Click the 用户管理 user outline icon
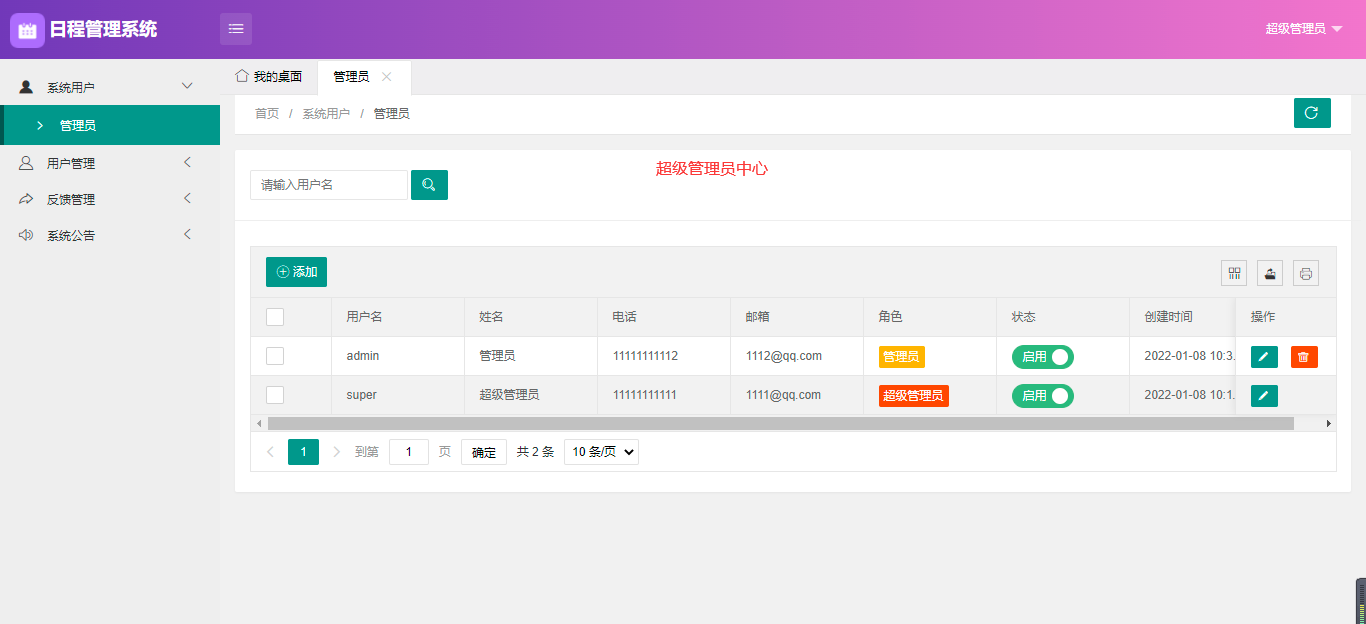 point(26,163)
